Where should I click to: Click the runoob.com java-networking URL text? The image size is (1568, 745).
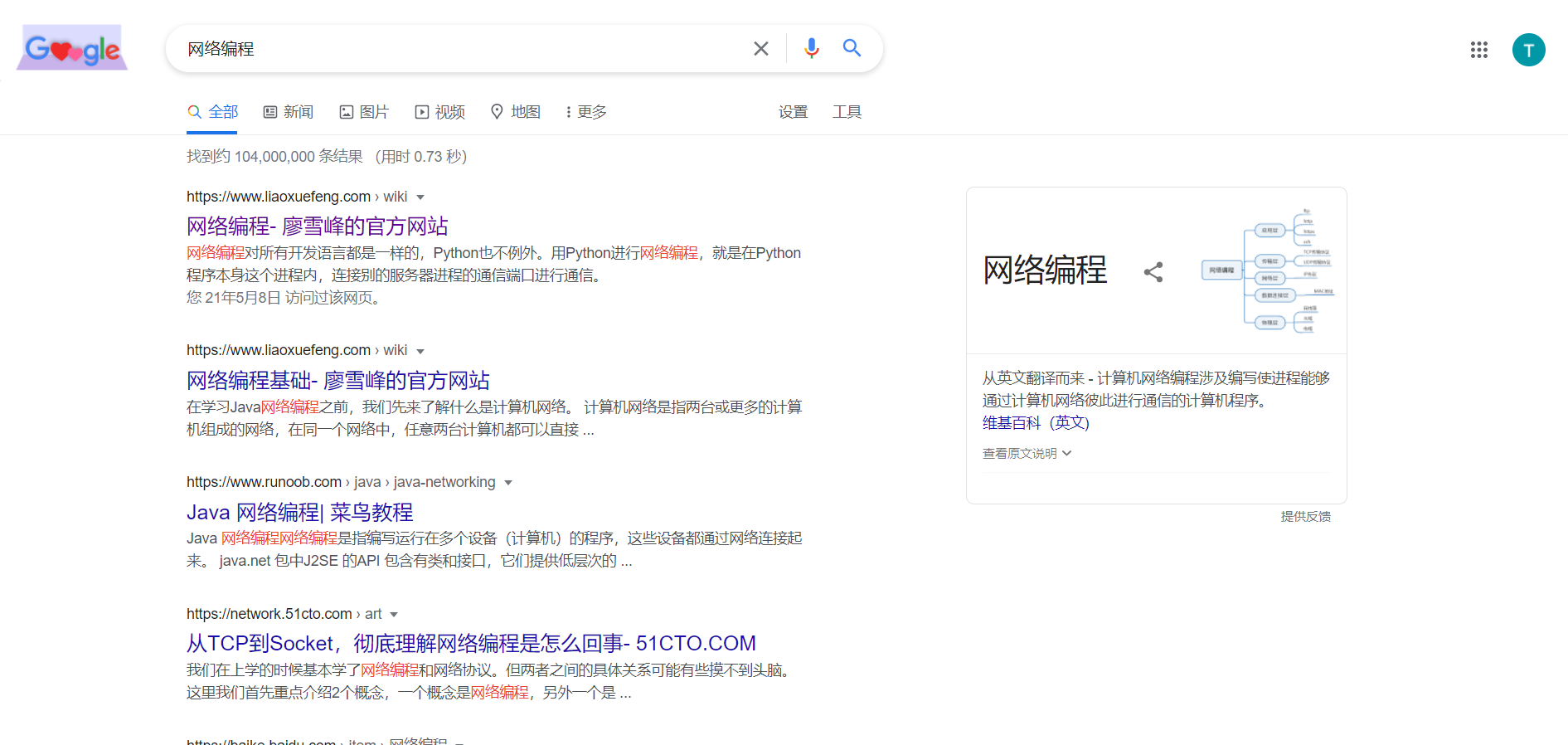click(341, 482)
